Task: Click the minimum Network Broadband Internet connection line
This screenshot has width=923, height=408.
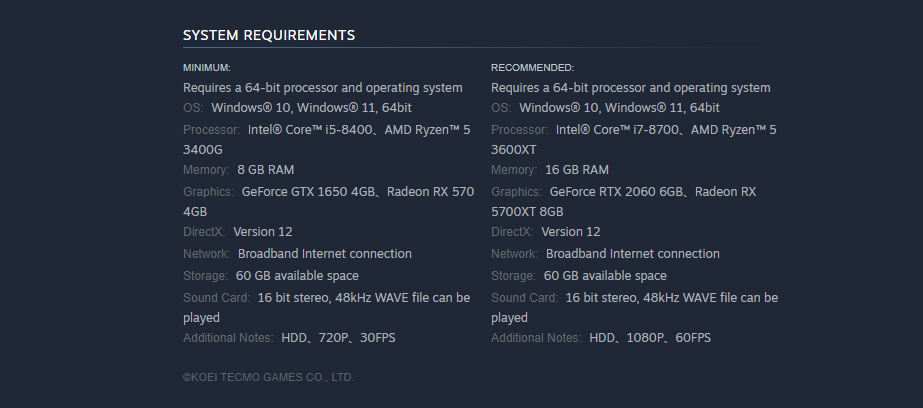Action: click(297, 254)
